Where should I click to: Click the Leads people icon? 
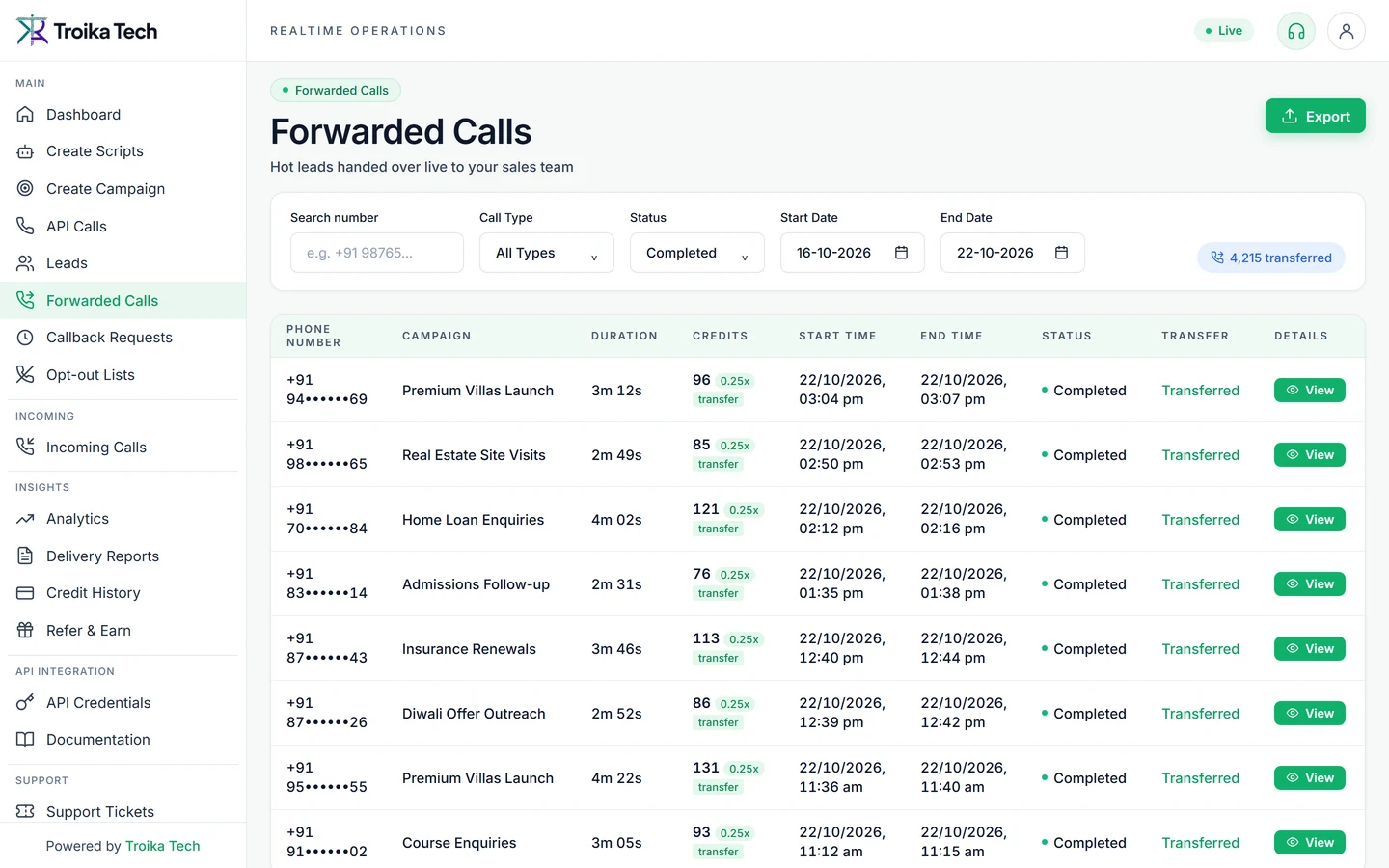point(25,263)
